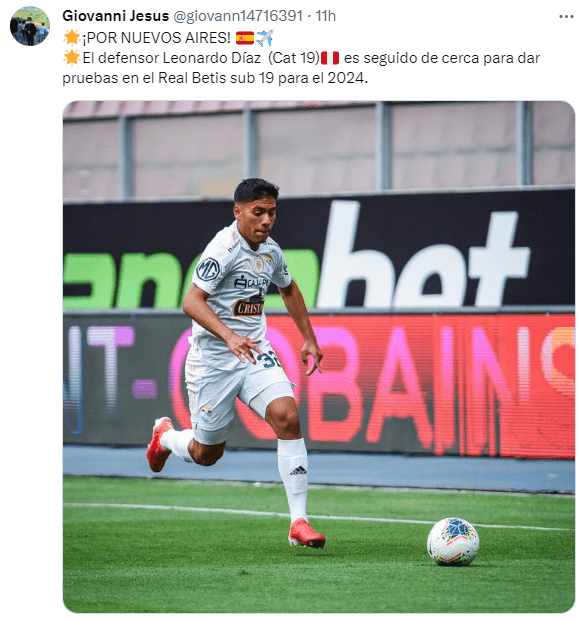This screenshot has height=621, width=583.
Task: Click the sun emoji before El defensor
Action: pos(72,58)
